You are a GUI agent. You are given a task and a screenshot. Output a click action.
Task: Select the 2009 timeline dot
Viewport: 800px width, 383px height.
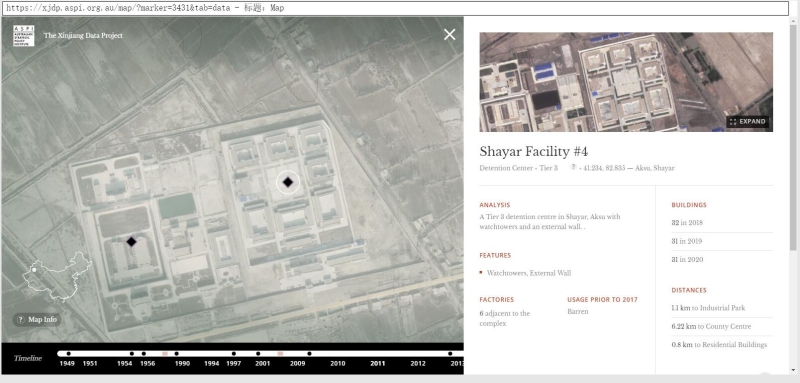pyautogui.click(x=309, y=354)
